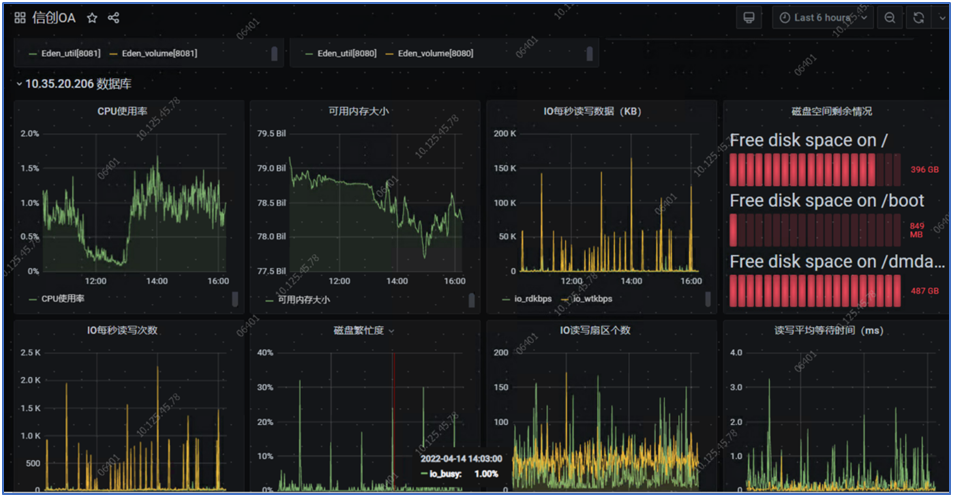Open the IO每秒读写次数 panel title menu
This screenshot has height=497, width=953.
click(122, 331)
